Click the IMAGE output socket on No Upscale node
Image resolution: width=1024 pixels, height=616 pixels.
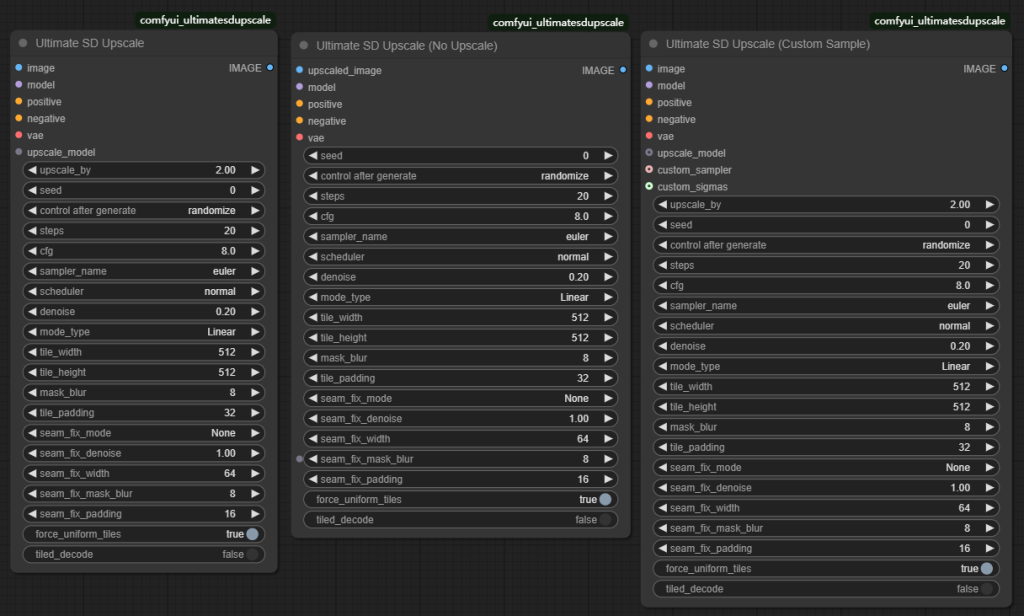623,70
